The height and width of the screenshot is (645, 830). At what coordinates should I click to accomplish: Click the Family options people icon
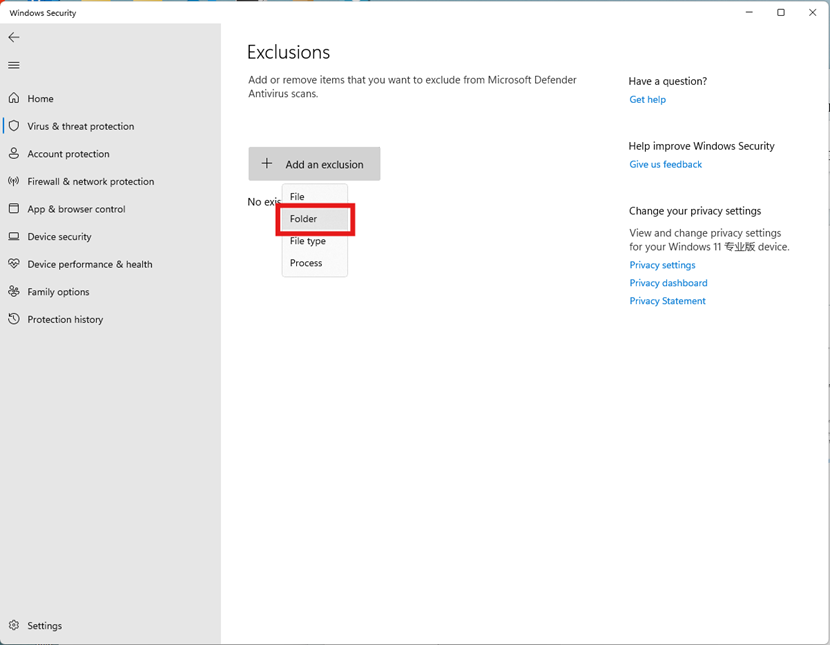click(14, 291)
